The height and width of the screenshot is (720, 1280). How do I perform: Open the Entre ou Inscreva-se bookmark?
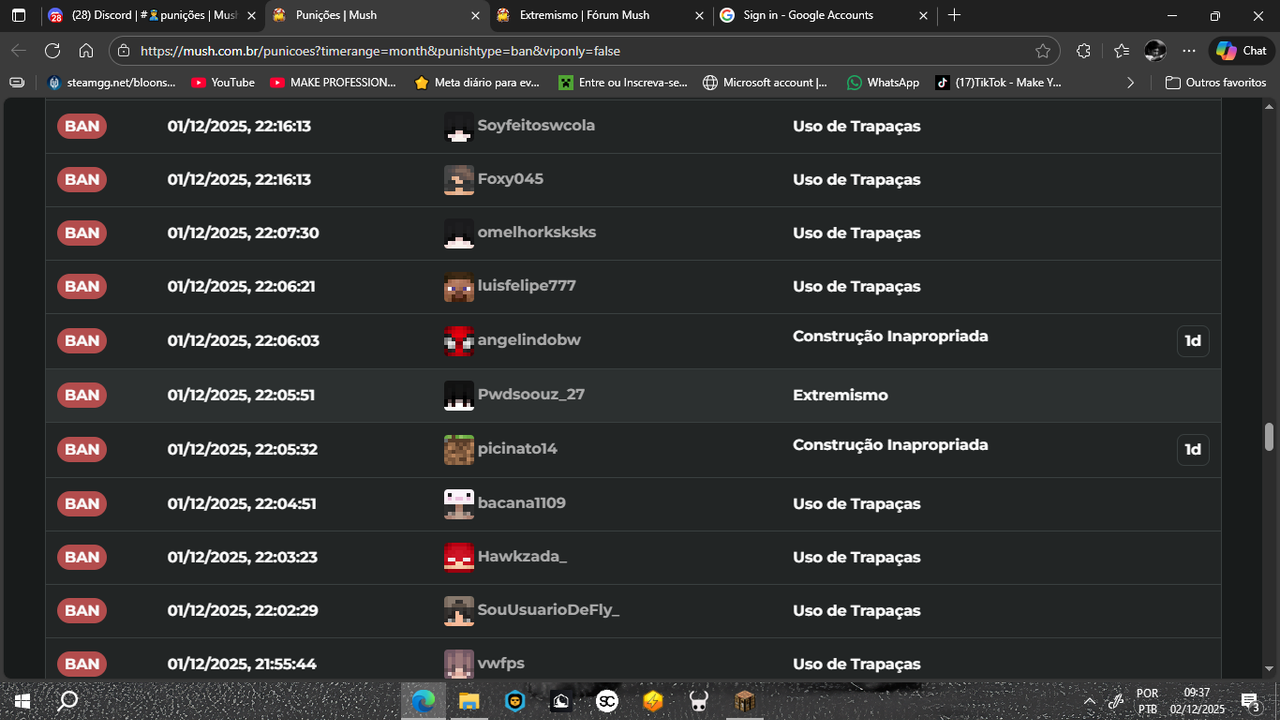click(x=623, y=83)
